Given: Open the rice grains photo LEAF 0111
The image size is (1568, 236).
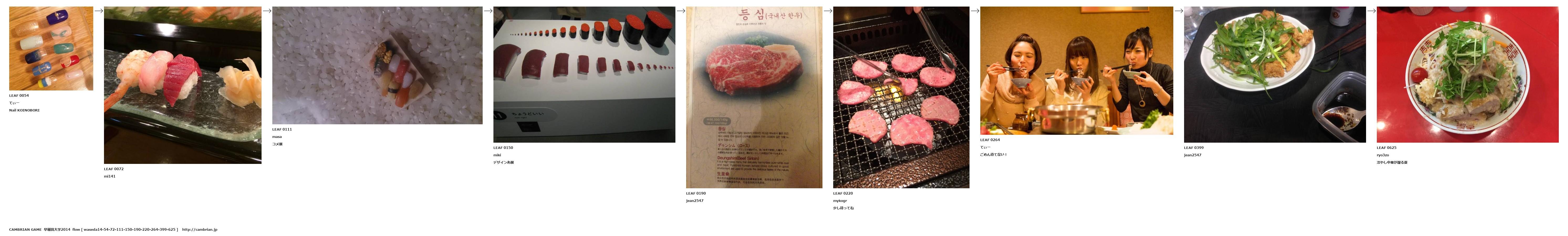Looking at the screenshot, I should point(377,65).
